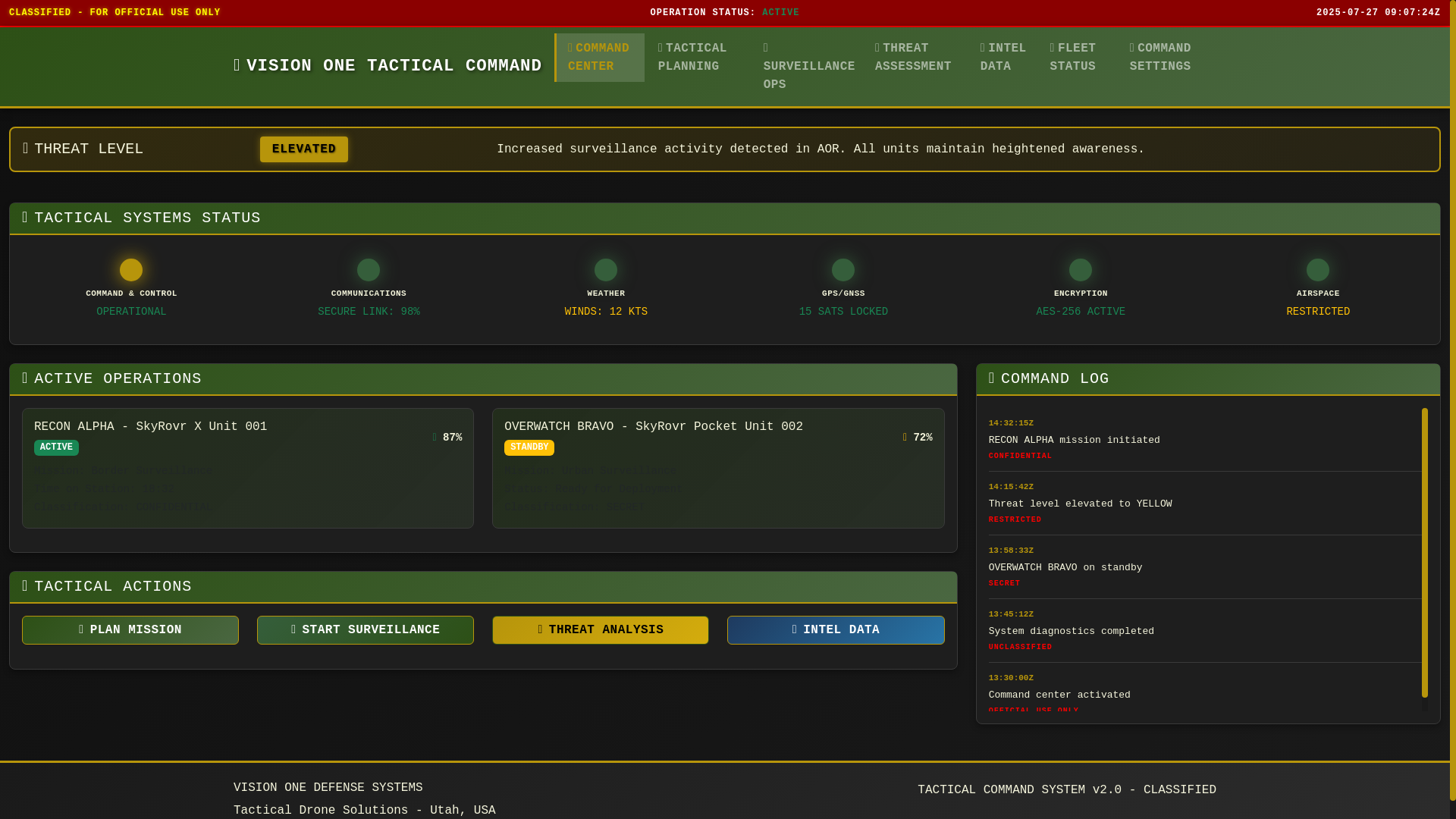Click the Command Log header icon
Image resolution: width=1456 pixels, height=819 pixels.
point(992,378)
